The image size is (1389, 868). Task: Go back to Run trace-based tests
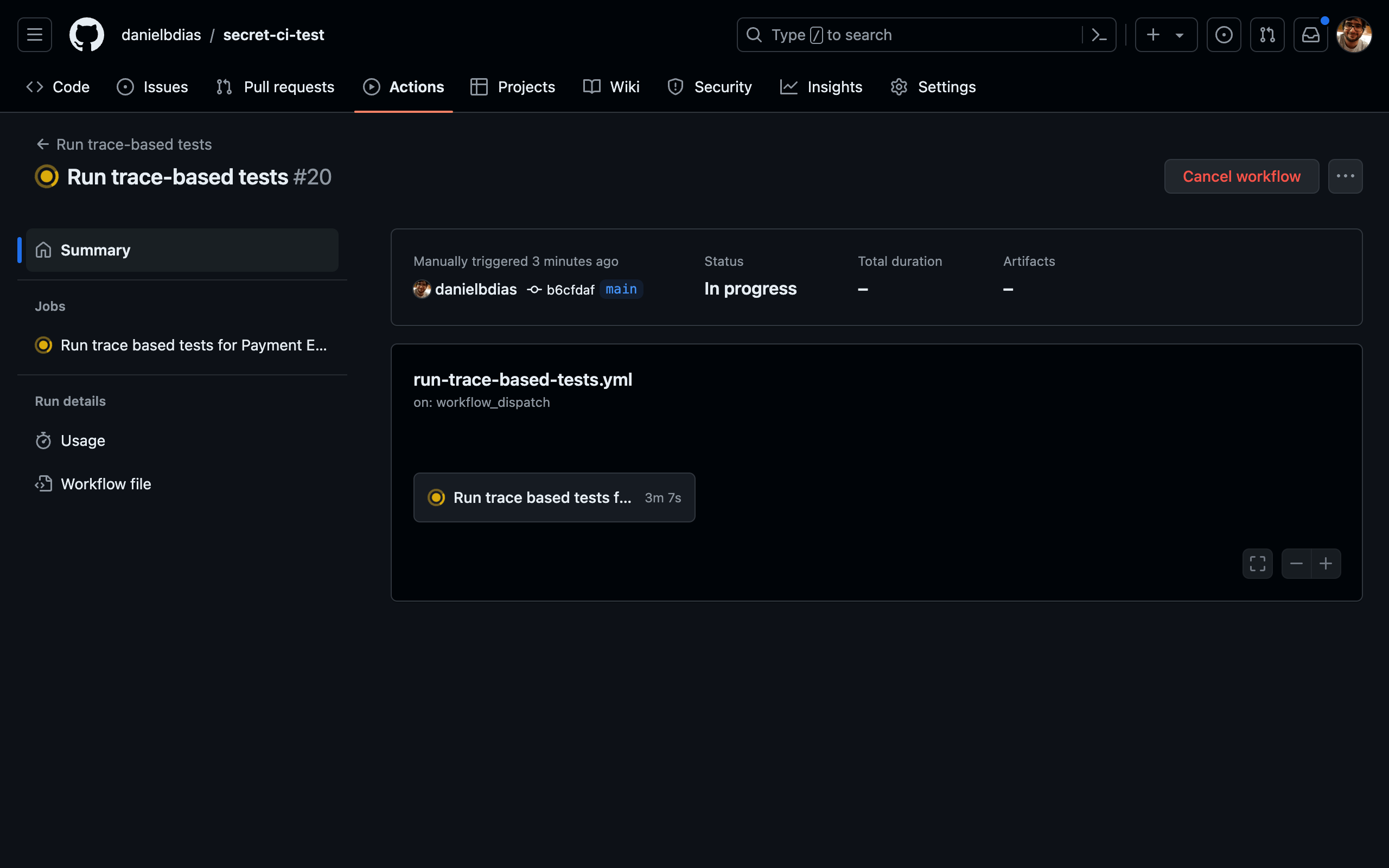[124, 144]
